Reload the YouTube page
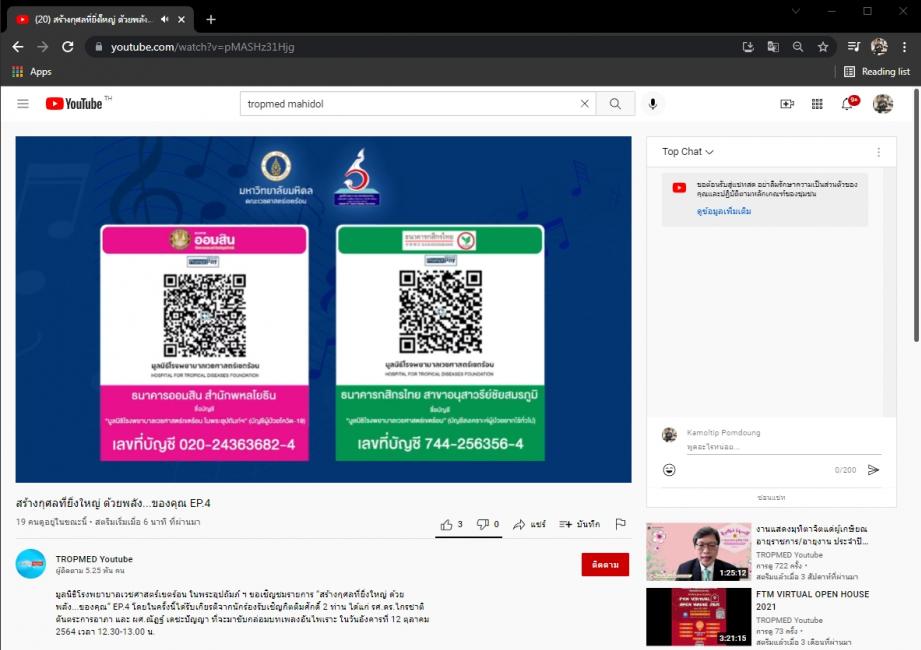This screenshot has width=921, height=650. (68, 47)
